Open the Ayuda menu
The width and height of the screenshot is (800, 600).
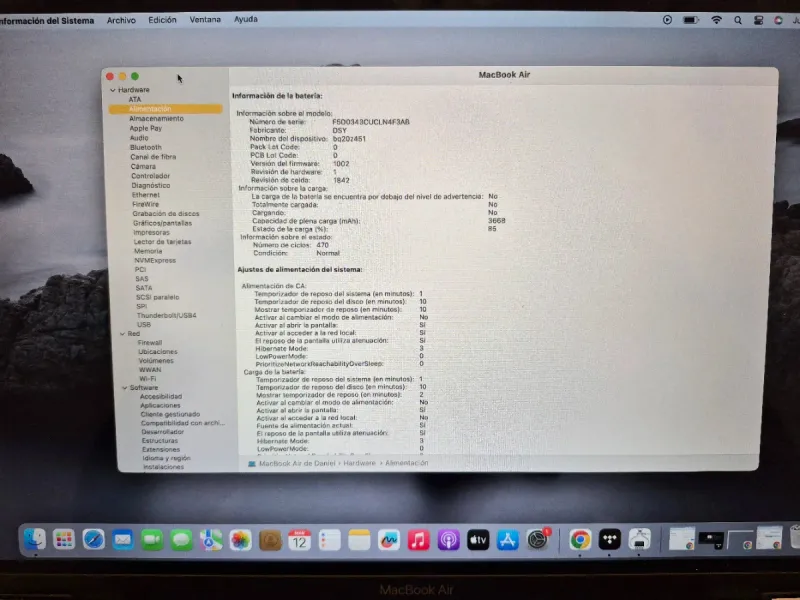245,19
